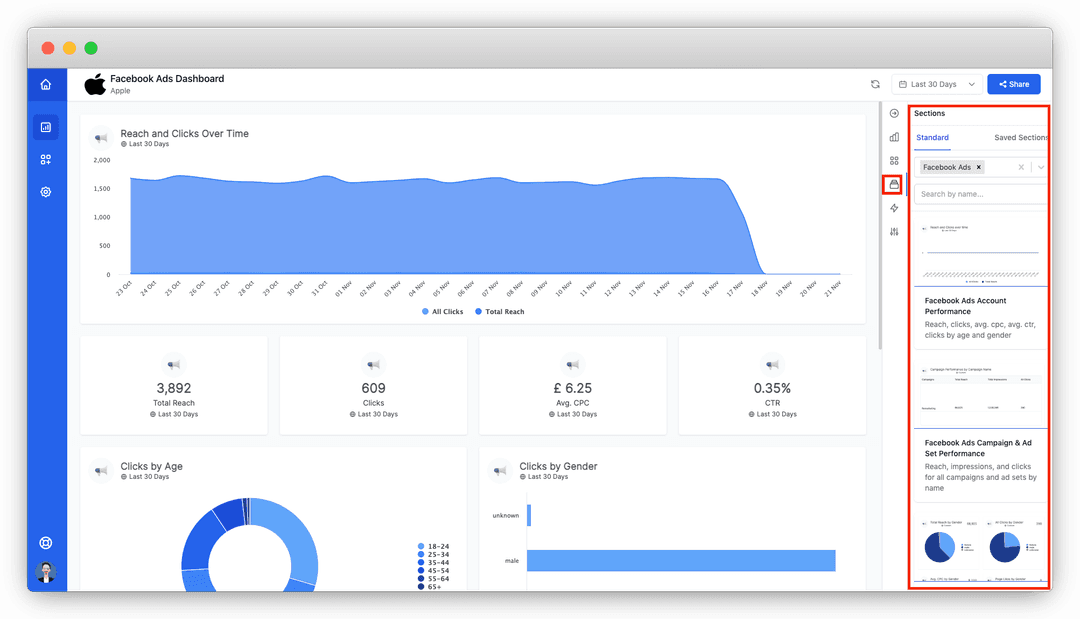This screenshot has height=619, width=1080.
Task: Open the Home icon in sidebar
Action: coord(45,85)
